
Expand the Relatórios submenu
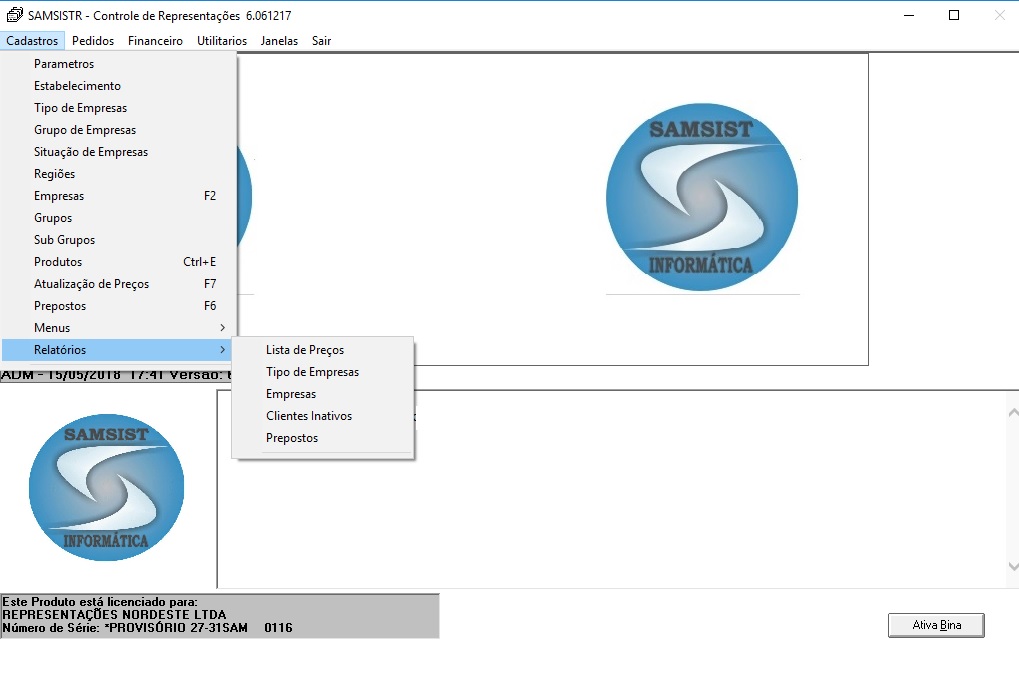point(119,350)
